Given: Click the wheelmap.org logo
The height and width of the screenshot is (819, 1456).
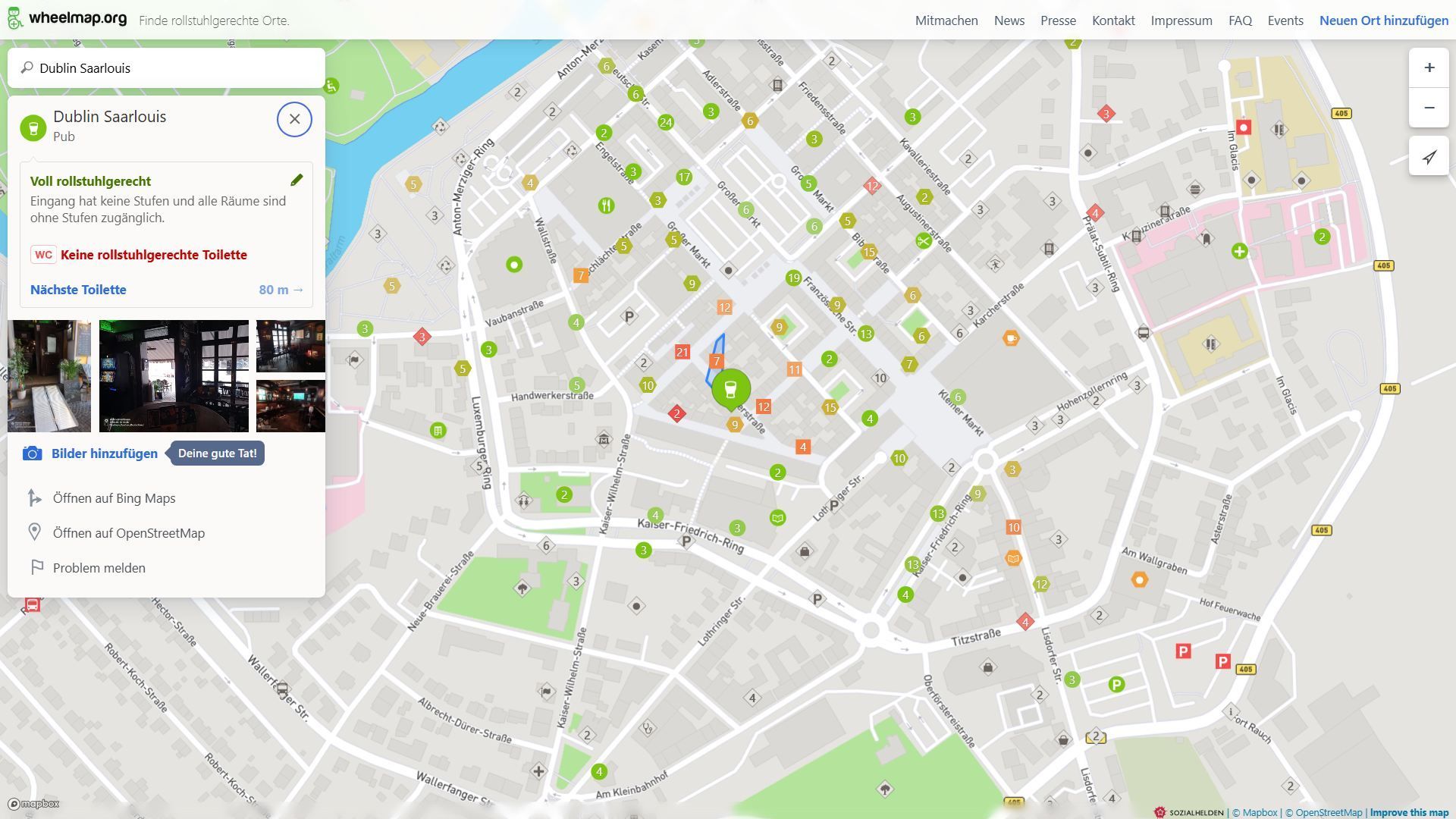Looking at the screenshot, I should (67, 19).
